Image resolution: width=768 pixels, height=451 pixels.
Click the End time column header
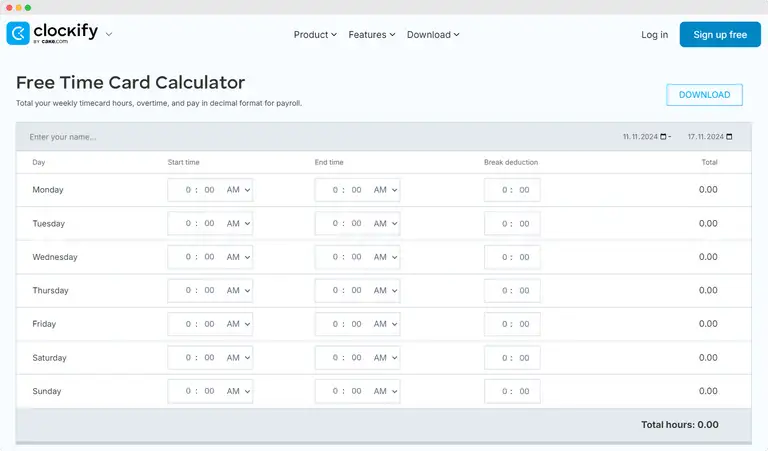pyautogui.click(x=329, y=162)
